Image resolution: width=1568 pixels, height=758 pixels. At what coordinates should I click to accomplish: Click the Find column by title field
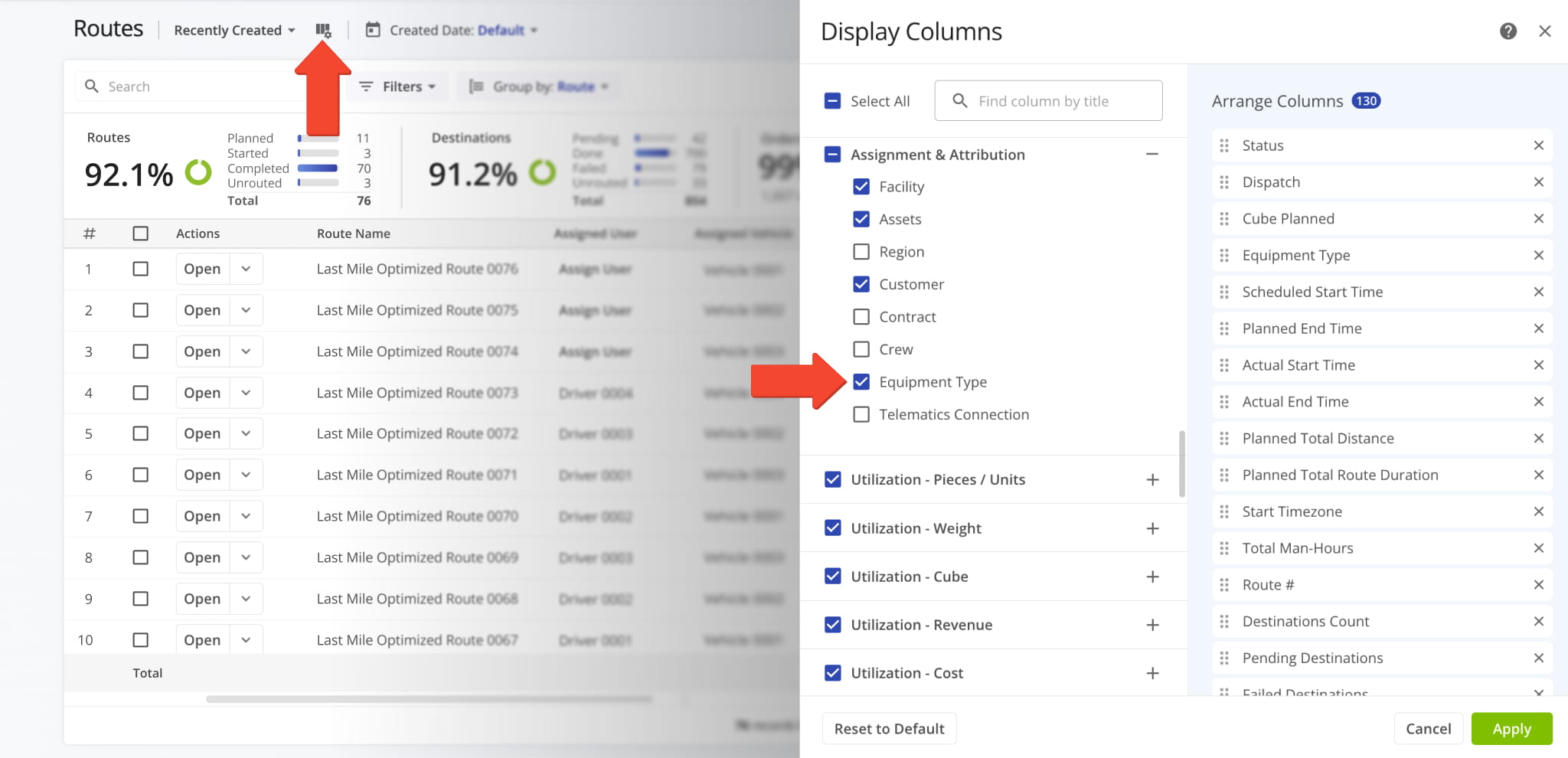click(x=1048, y=101)
